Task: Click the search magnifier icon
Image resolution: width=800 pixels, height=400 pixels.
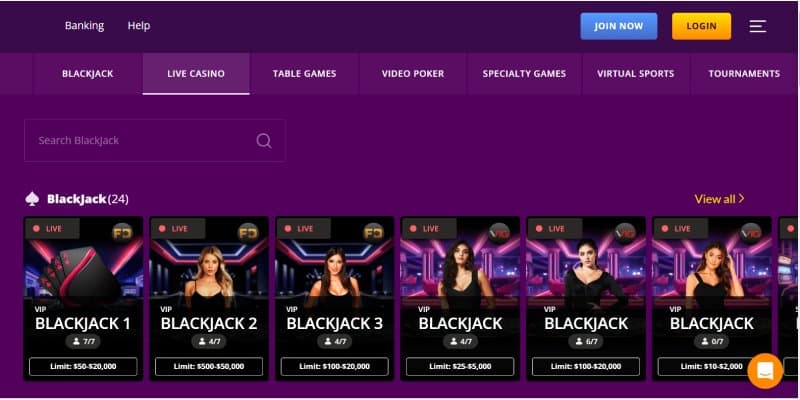Action: pos(264,141)
